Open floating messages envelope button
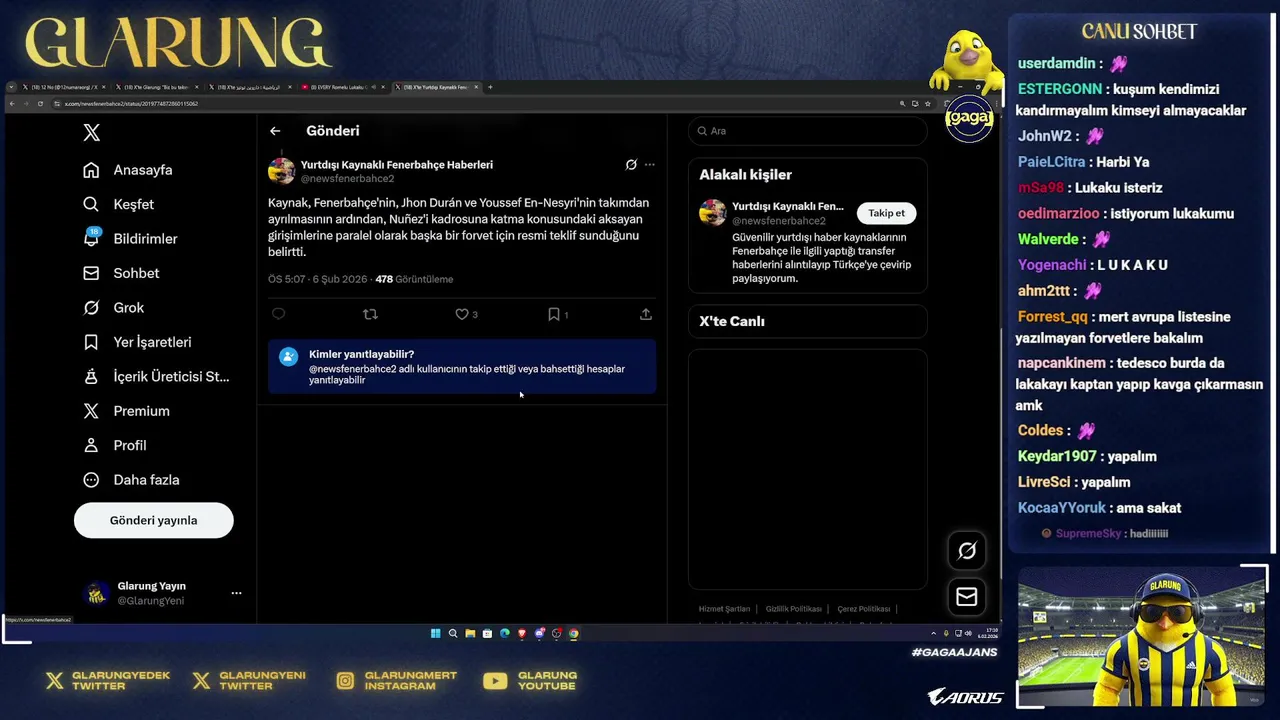Image resolution: width=1280 pixels, height=720 pixels. (x=967, y=597)
